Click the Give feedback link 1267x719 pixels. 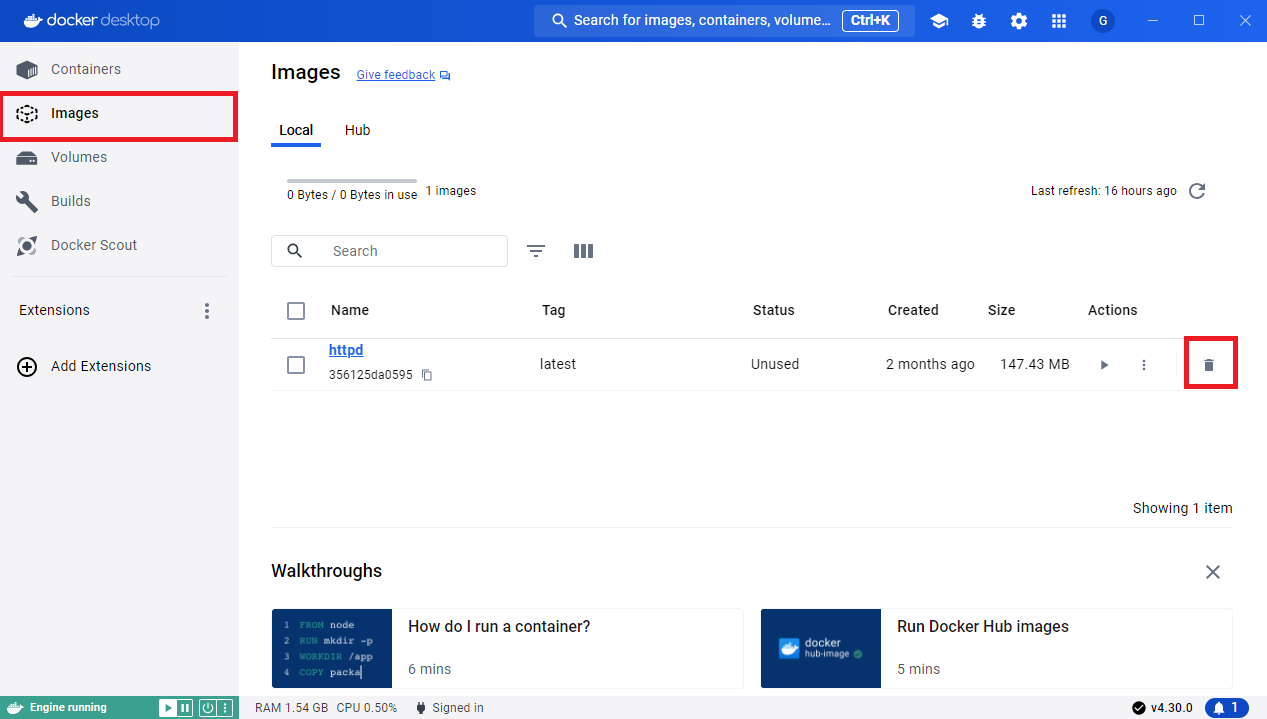(x=396, y=75)
